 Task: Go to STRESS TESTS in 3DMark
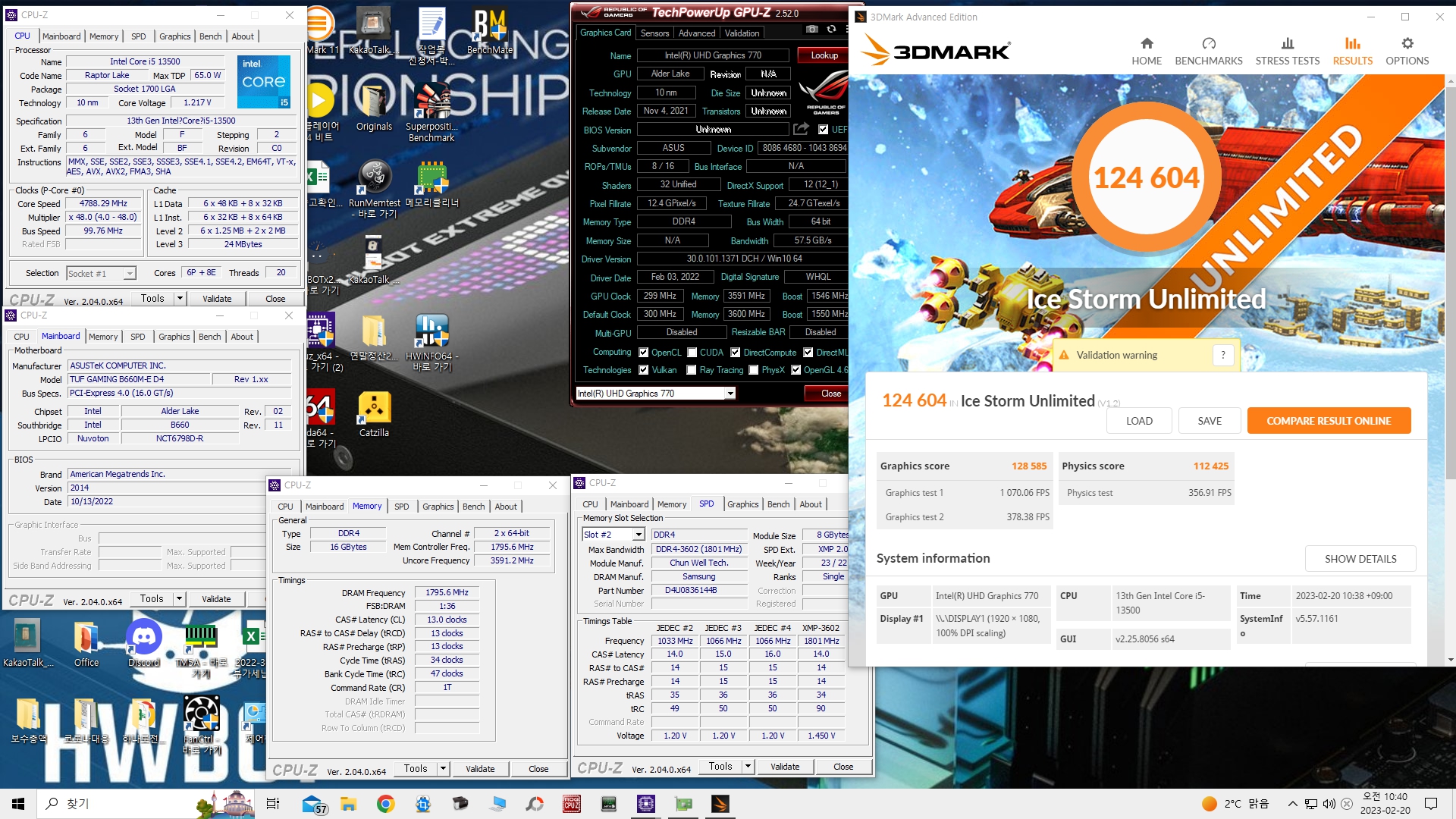[1288, 52]
